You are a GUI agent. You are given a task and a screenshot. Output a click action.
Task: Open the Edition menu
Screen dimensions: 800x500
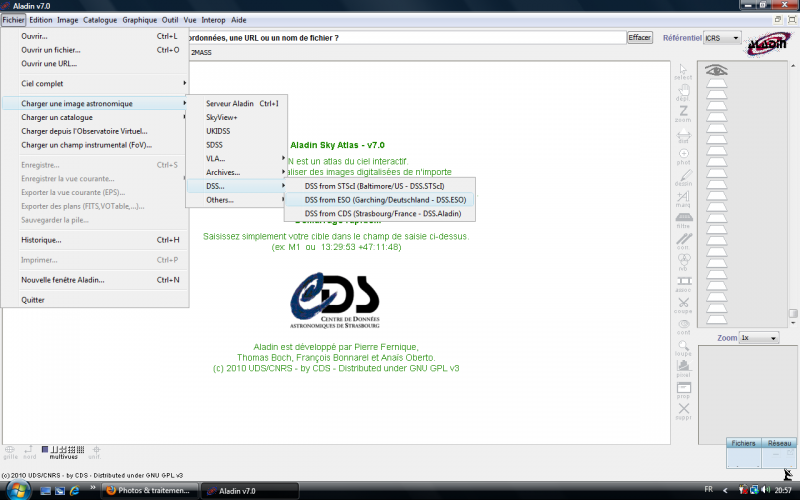pyautogui.click(x=40, y=20)
